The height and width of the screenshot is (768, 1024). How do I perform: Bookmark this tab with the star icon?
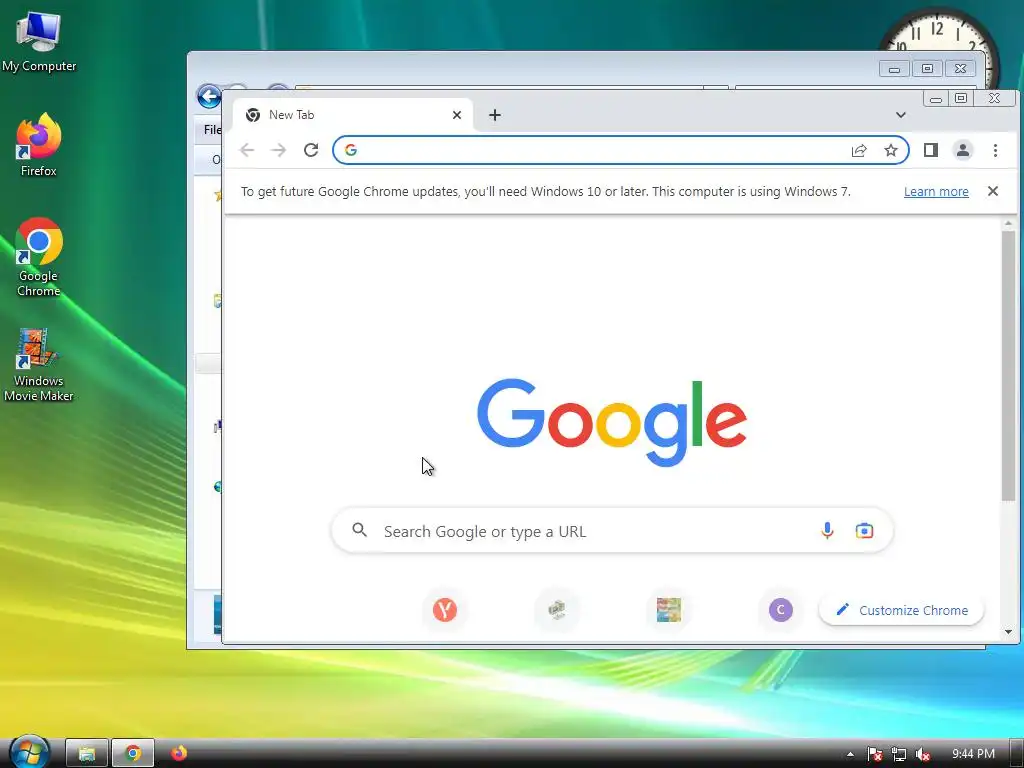pyautogui.click(x=891, y=151)
